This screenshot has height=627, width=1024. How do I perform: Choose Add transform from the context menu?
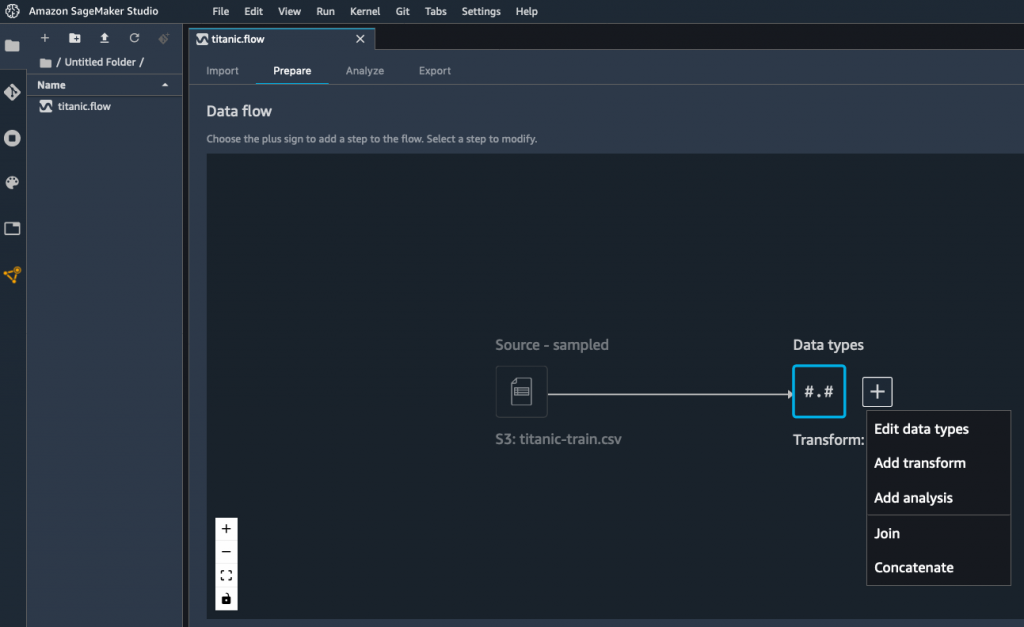[x=920, y=463]
